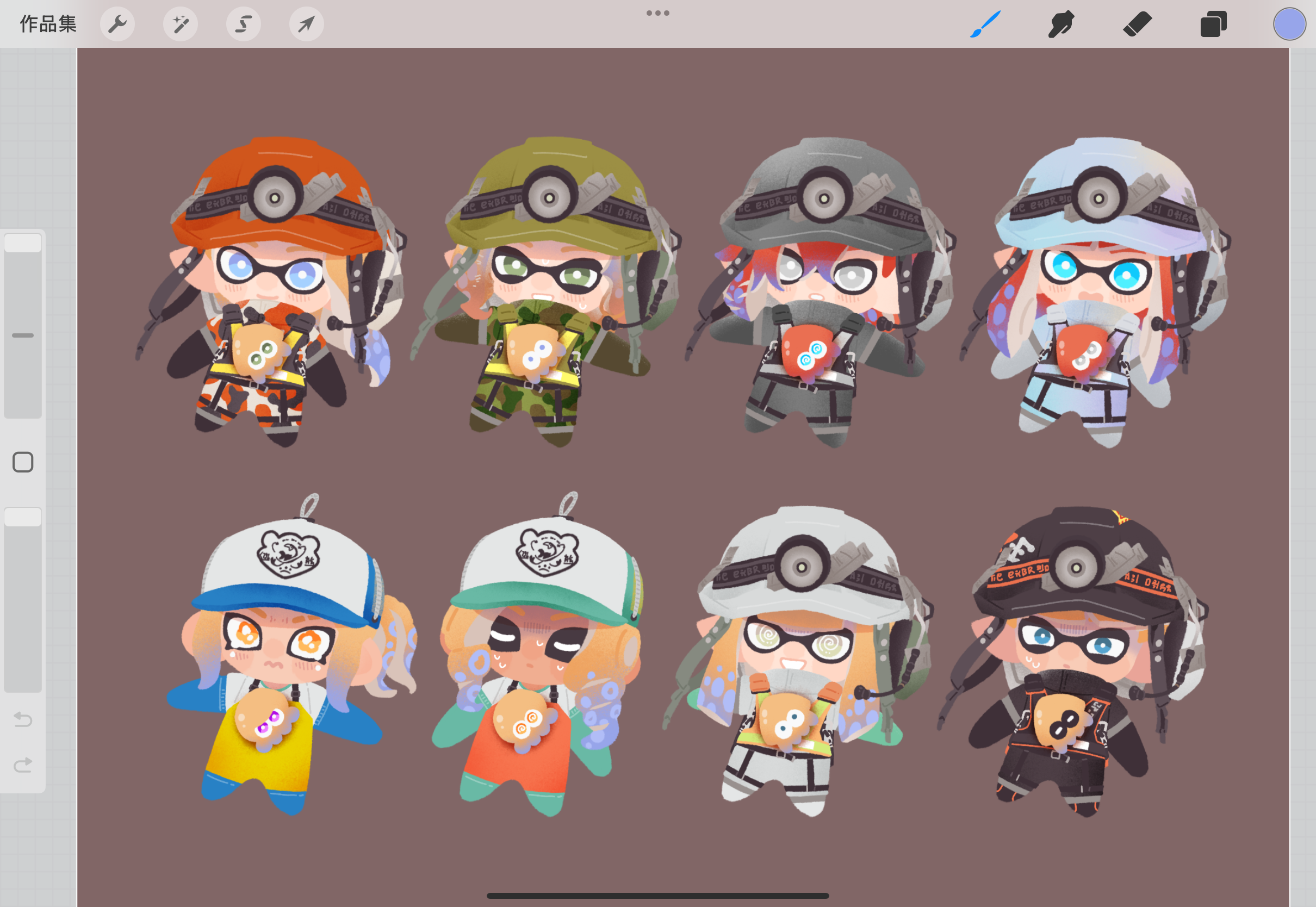Redo the last action
Image resolution: width=1316 pixels, height=907 pixels.
(23, 765)
